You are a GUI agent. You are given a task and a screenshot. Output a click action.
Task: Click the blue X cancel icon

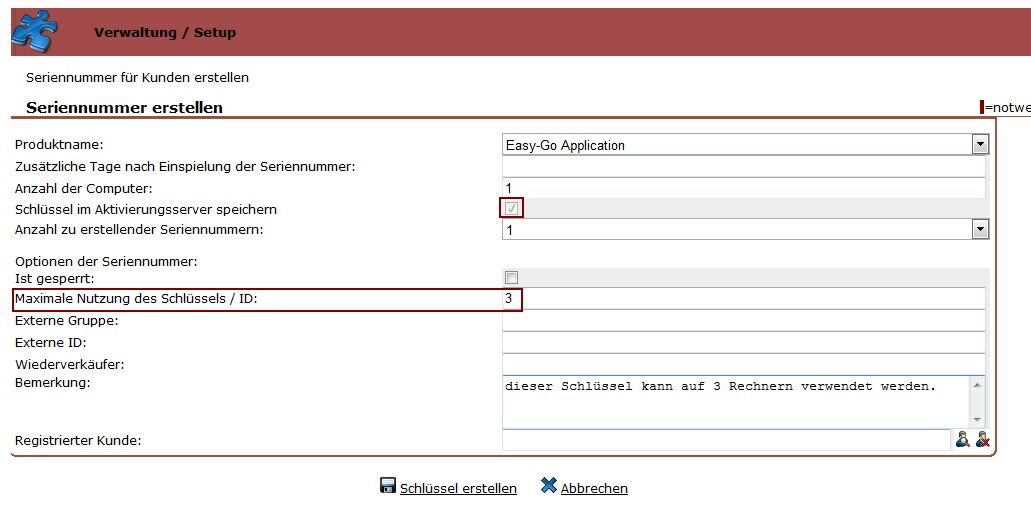click(x=548, y=486)
